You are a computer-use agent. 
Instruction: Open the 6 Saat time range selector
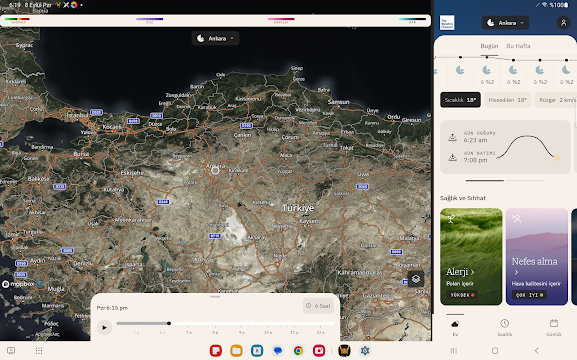[318, 306]
